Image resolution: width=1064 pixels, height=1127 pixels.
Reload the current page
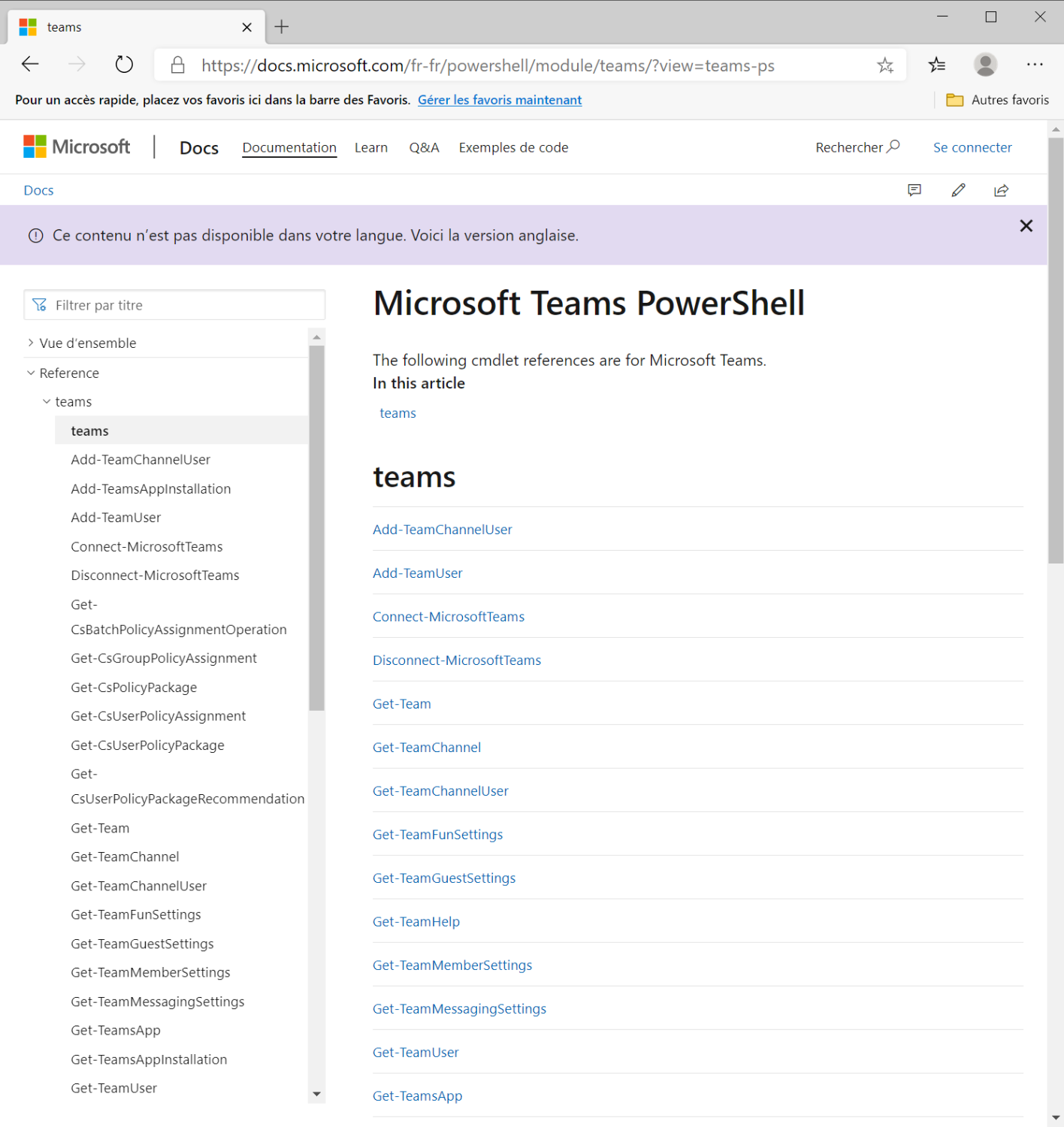pyautogui.click(x=124, y=65)
